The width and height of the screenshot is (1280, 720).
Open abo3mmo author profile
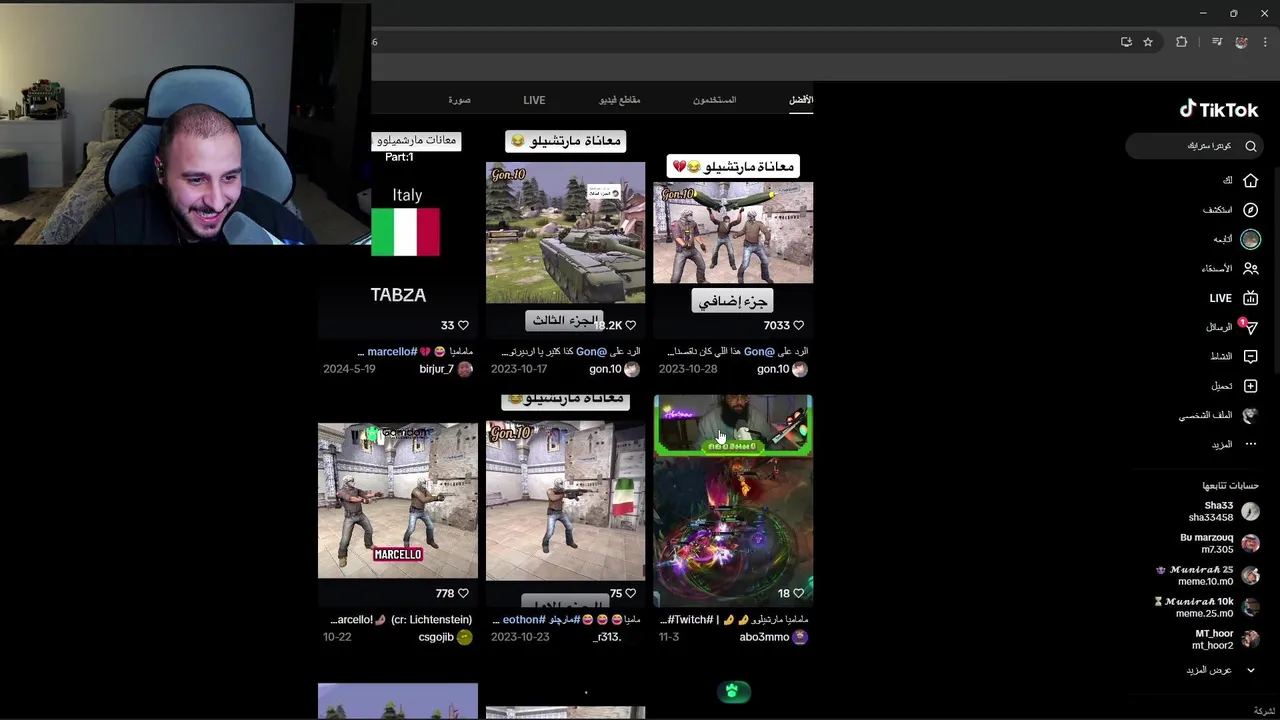pos(773,637)
